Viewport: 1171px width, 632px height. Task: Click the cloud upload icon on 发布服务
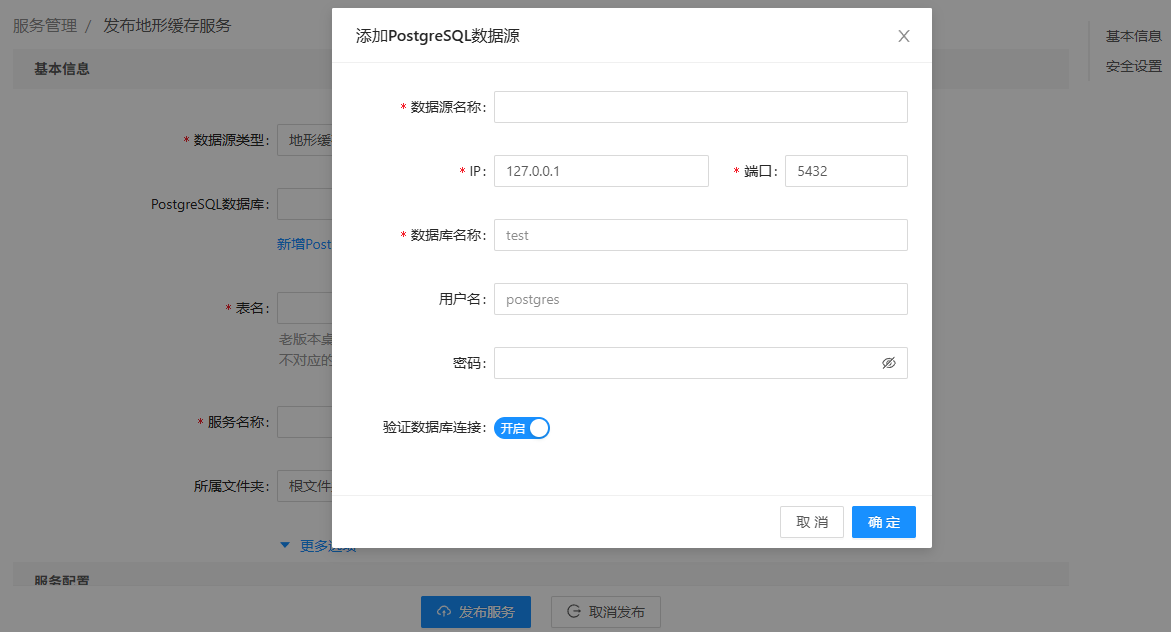[444, 612]
